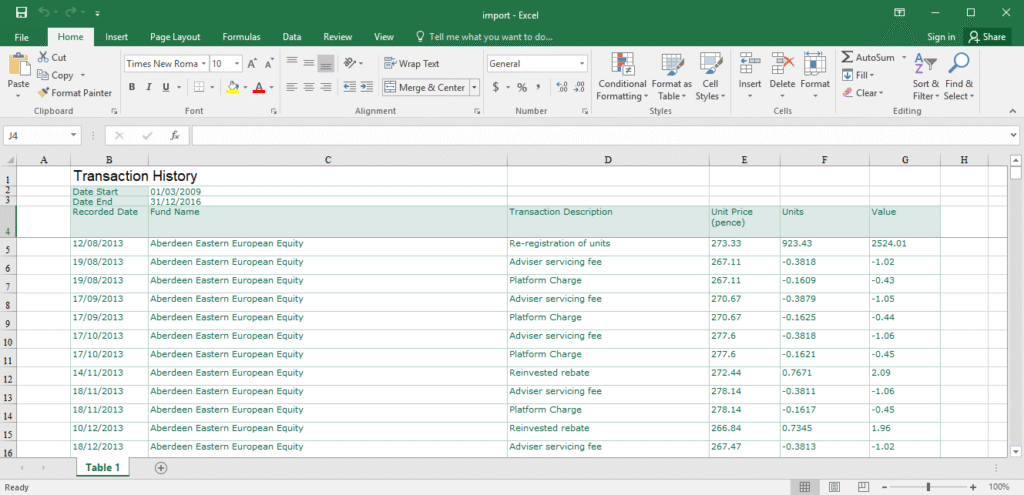
Task: Click the Share button
Action: pos(986,37)
